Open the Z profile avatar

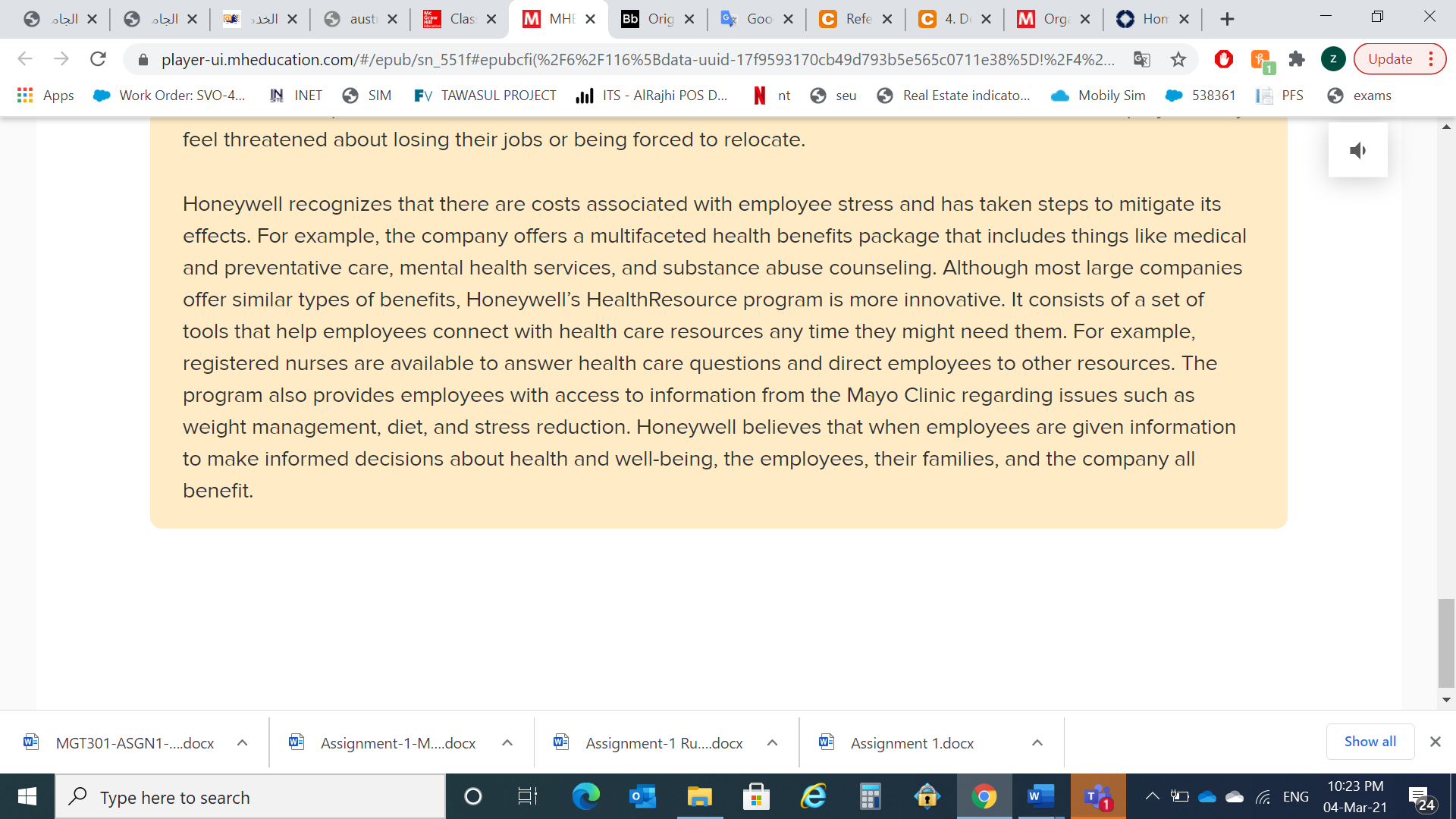coord(1333,59)
